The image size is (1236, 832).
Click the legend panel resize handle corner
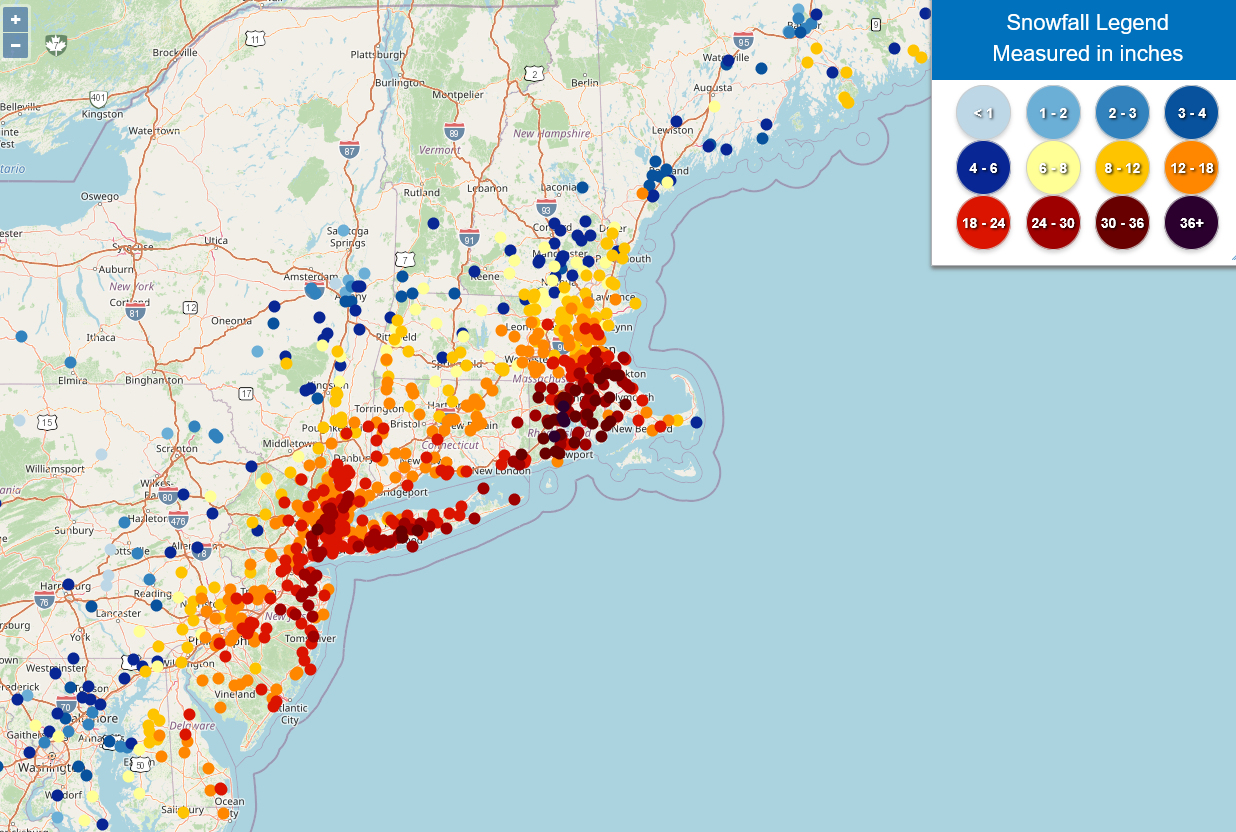click(x=1229, y=259)
